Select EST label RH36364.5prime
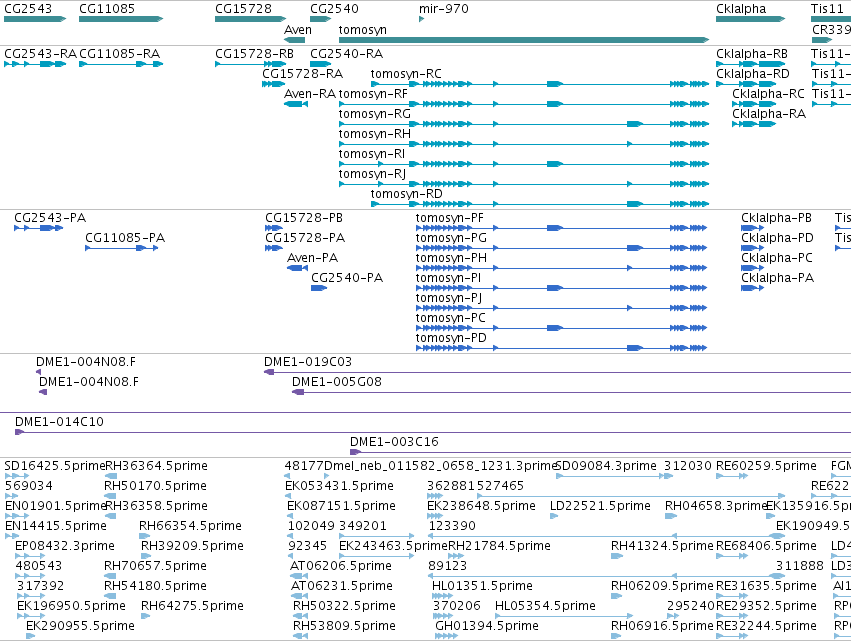Image resolution: width=851 pixels, height=641 pixels. pyautogui.click(x=156, y=466)
